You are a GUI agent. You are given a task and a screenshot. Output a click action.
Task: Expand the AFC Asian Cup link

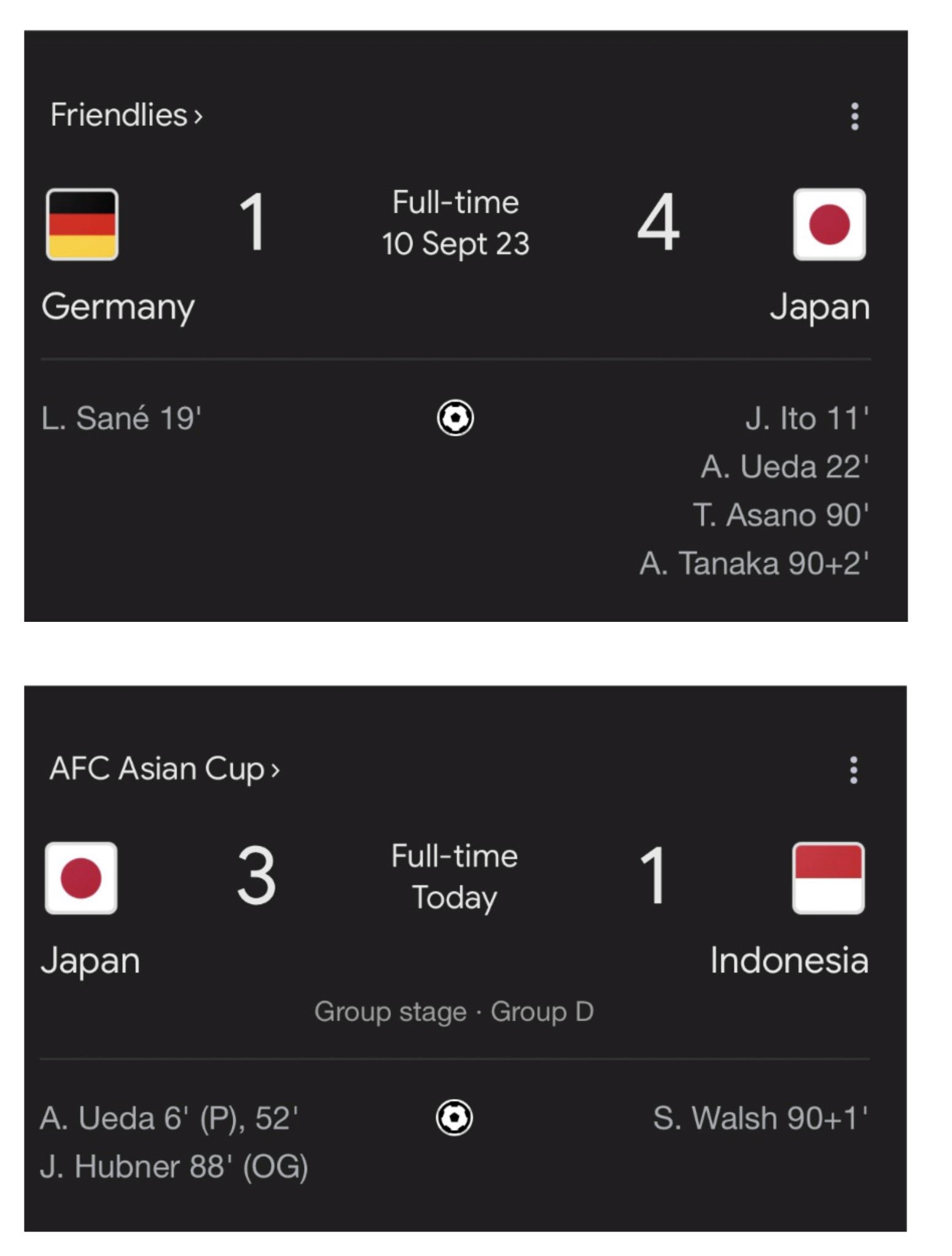click(x=165, y=769)
